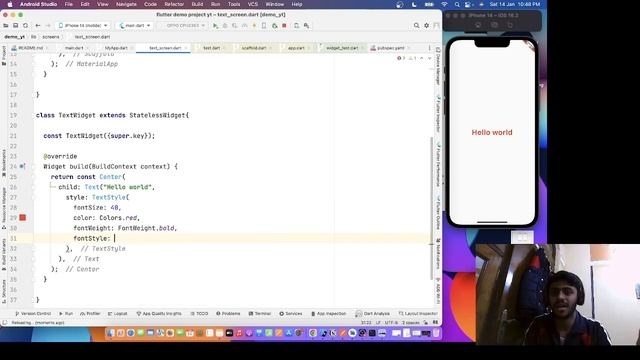This screenshot has width=640, height=360.
Task: Click the UTF-8 encoding status entry
Action: click(391, 322)
